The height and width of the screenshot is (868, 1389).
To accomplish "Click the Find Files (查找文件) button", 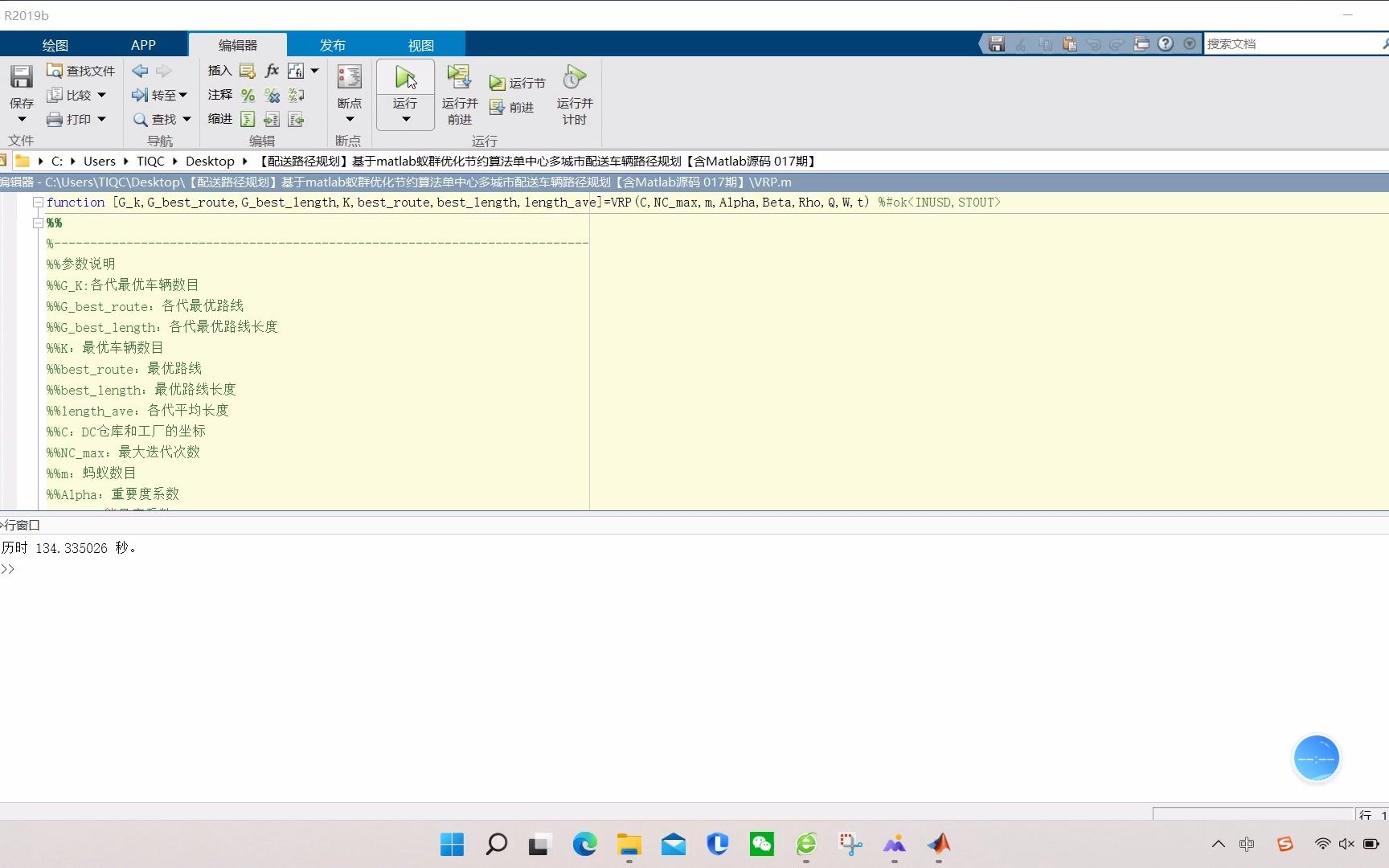I will pos(80,71).
